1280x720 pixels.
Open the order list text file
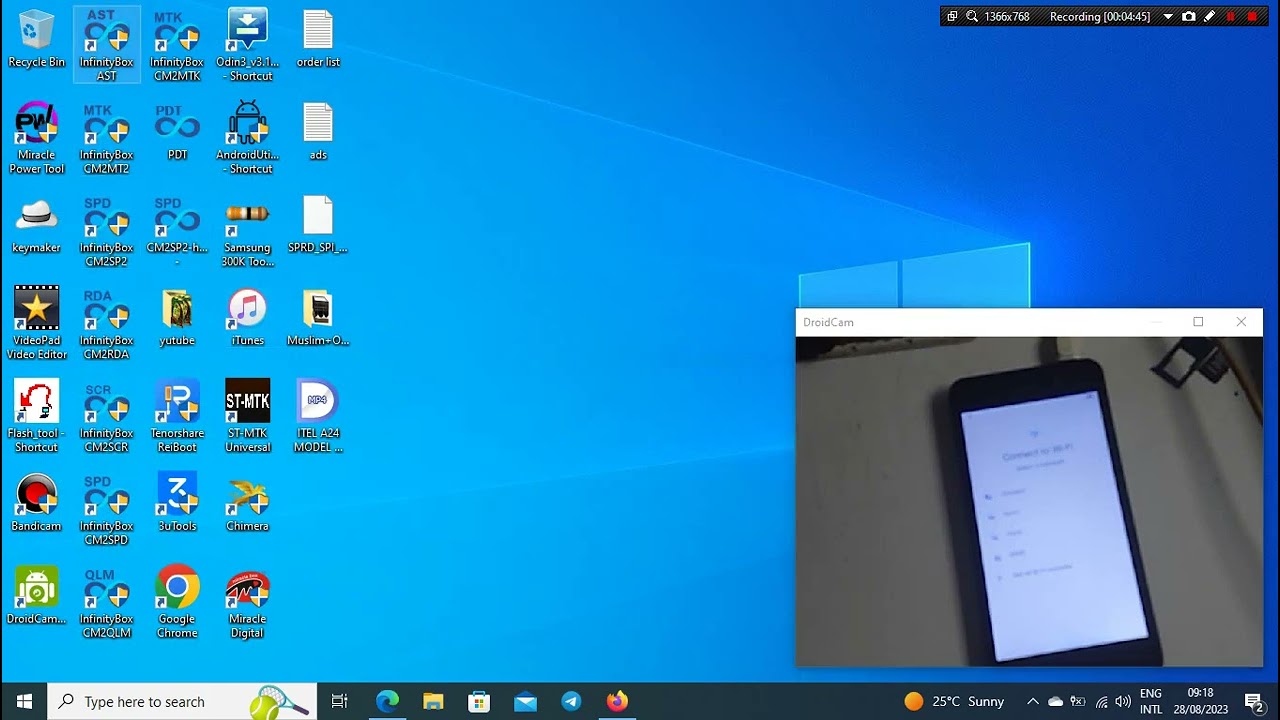coord(318,40)
